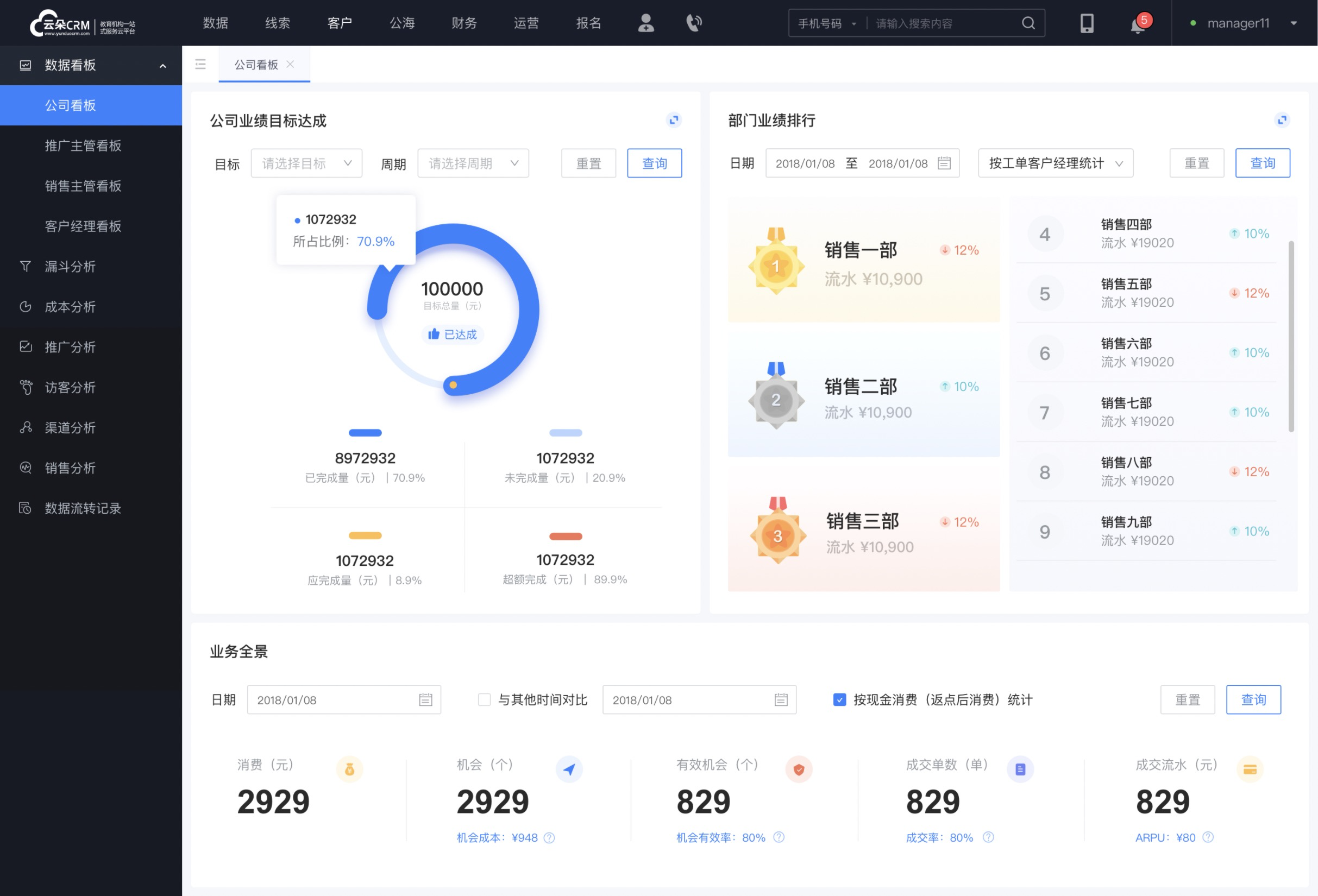
Task: Click the mobile device icon in top bar
Action: [1086, 23]
